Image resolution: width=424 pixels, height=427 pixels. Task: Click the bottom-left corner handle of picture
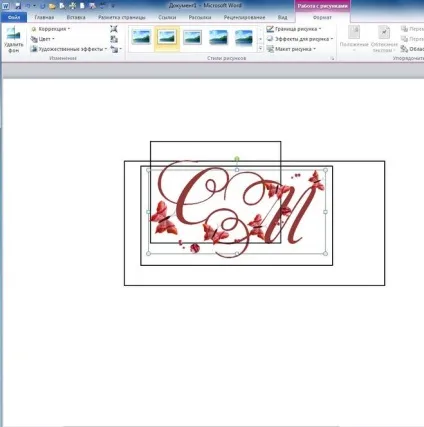click(x=149, y=253)
